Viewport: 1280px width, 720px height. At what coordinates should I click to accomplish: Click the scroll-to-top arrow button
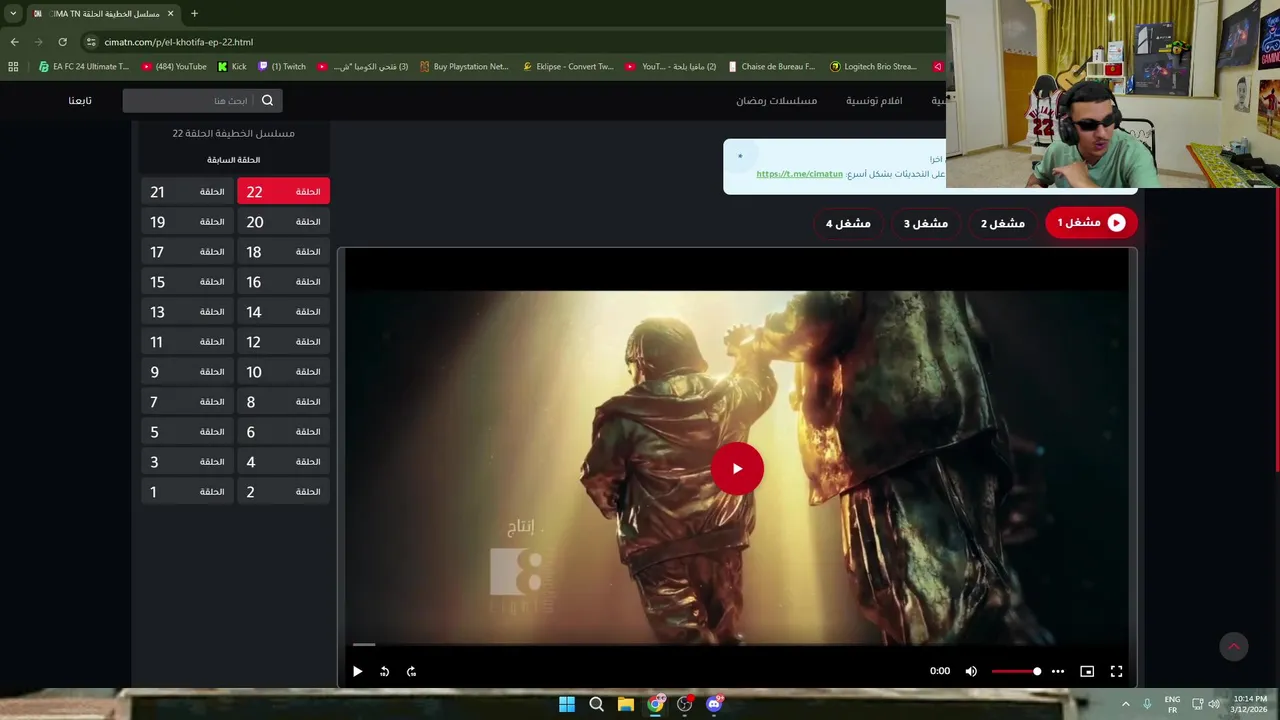(1234, 646)
